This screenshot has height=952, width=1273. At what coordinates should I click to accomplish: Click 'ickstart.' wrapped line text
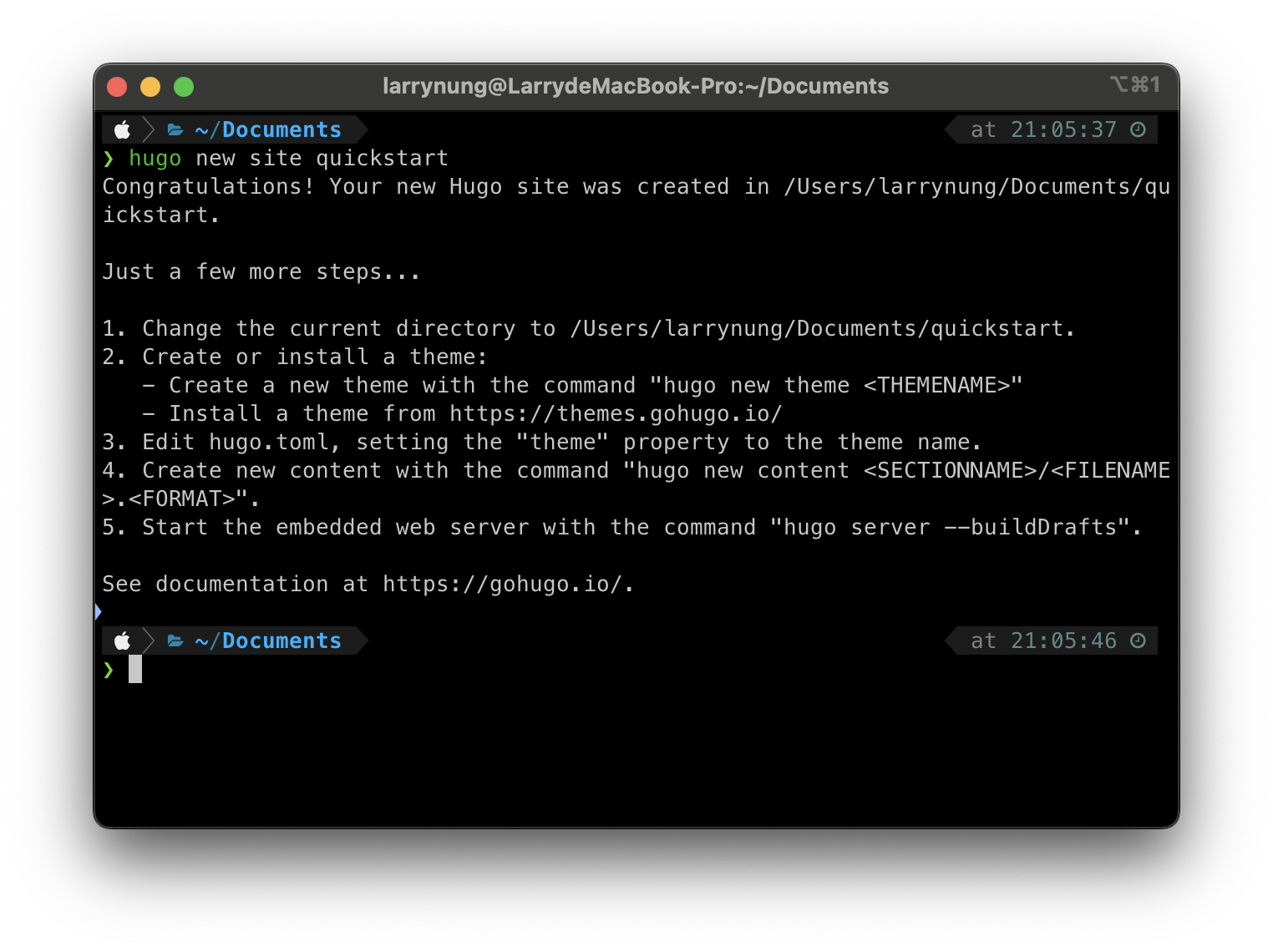tap(161, 215)
